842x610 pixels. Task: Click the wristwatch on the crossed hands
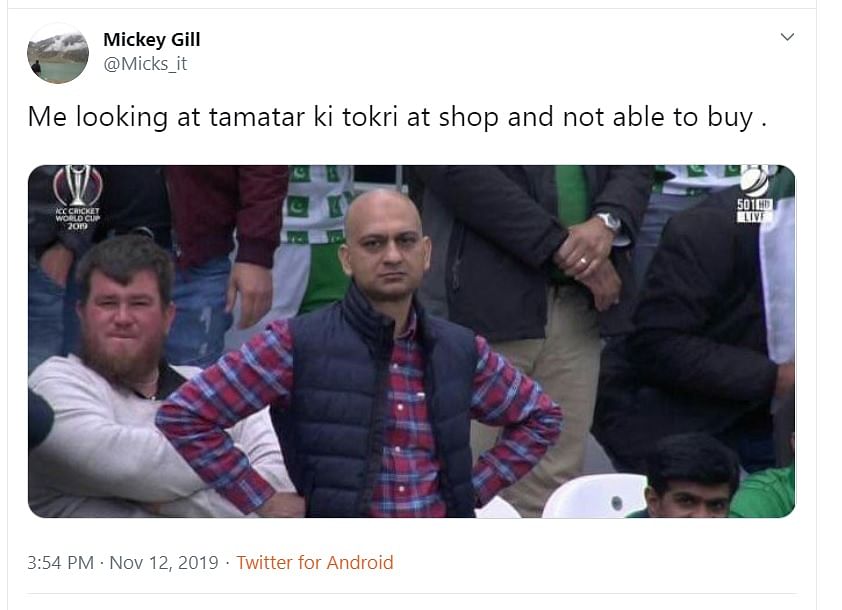tap(608, 221)
